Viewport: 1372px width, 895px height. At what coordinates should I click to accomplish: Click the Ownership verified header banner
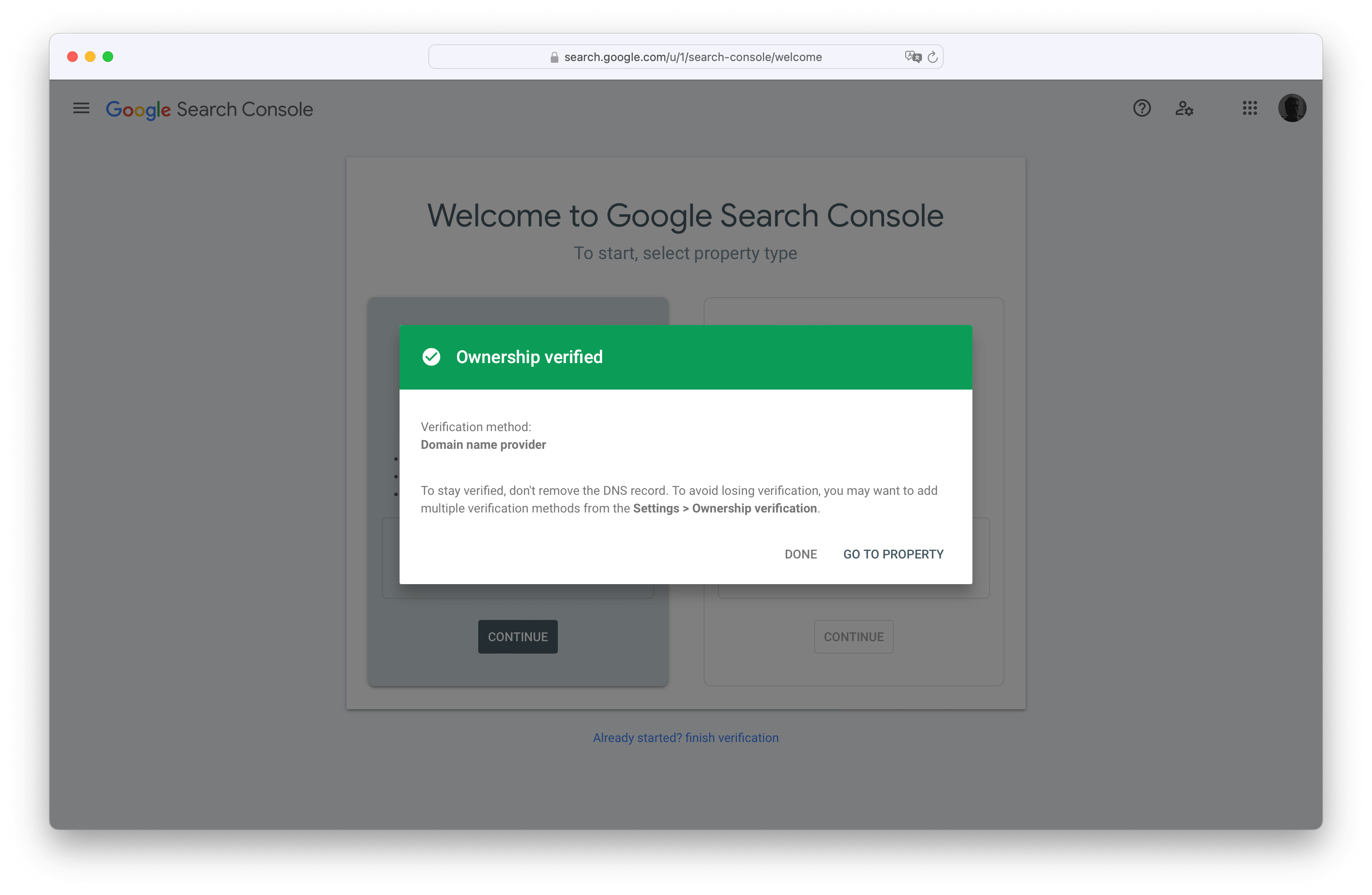pos(686,357)
